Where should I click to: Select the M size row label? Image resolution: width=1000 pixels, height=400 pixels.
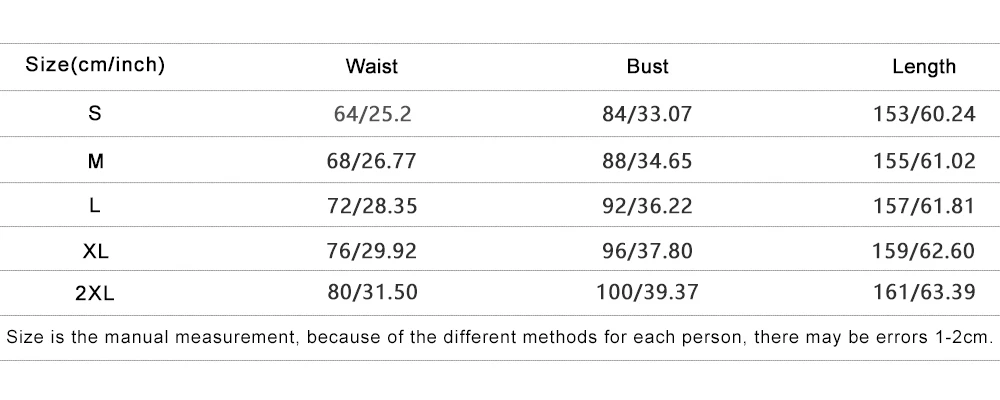[95, 160]
